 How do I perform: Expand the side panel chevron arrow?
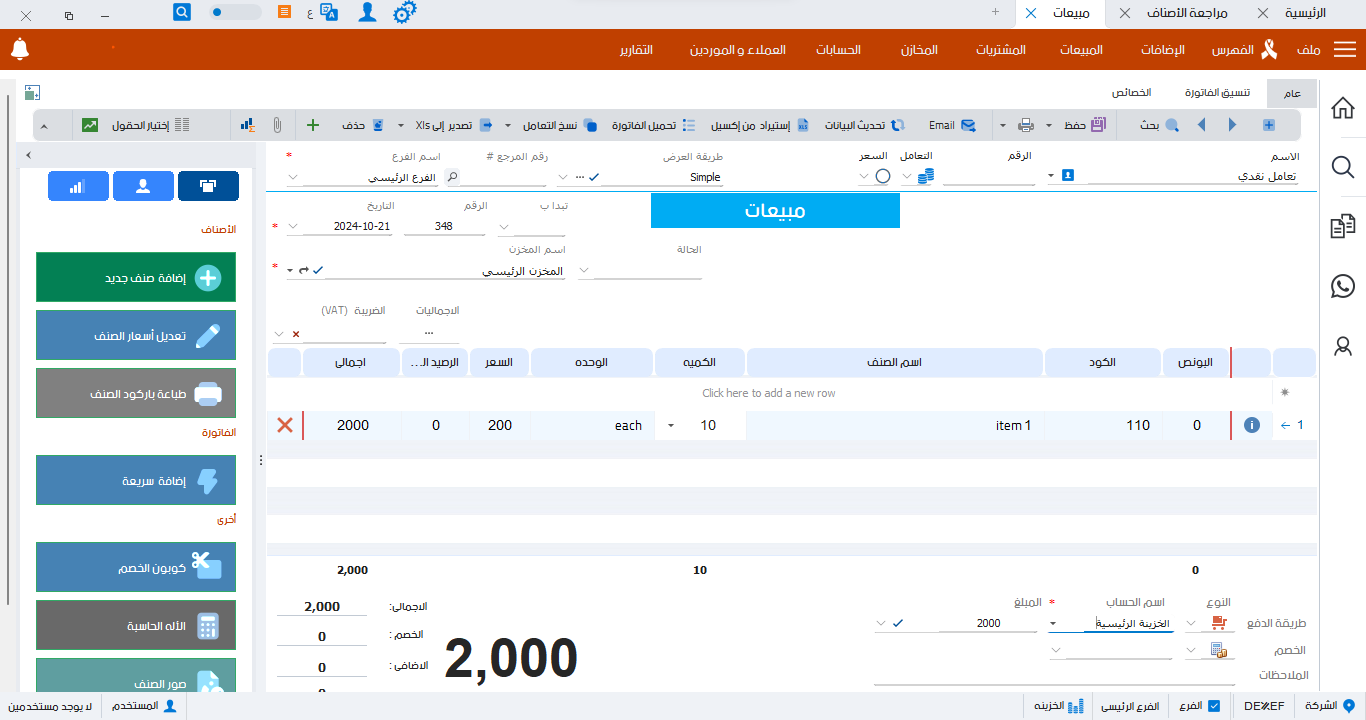pyautogui.click(x=27, y=155)
